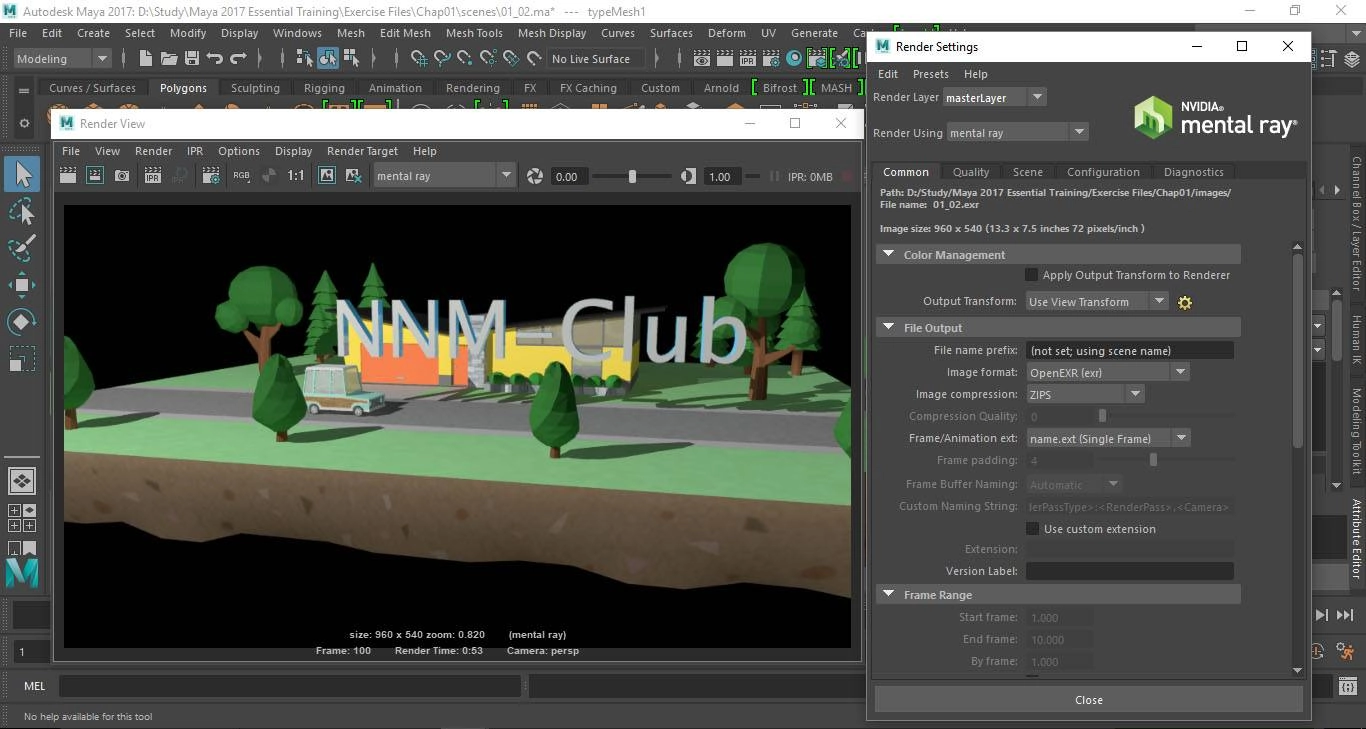This screenshot has height=729, width=1366.
Task: Click File name prefix input field
Action: click(x=1130, y=351)
